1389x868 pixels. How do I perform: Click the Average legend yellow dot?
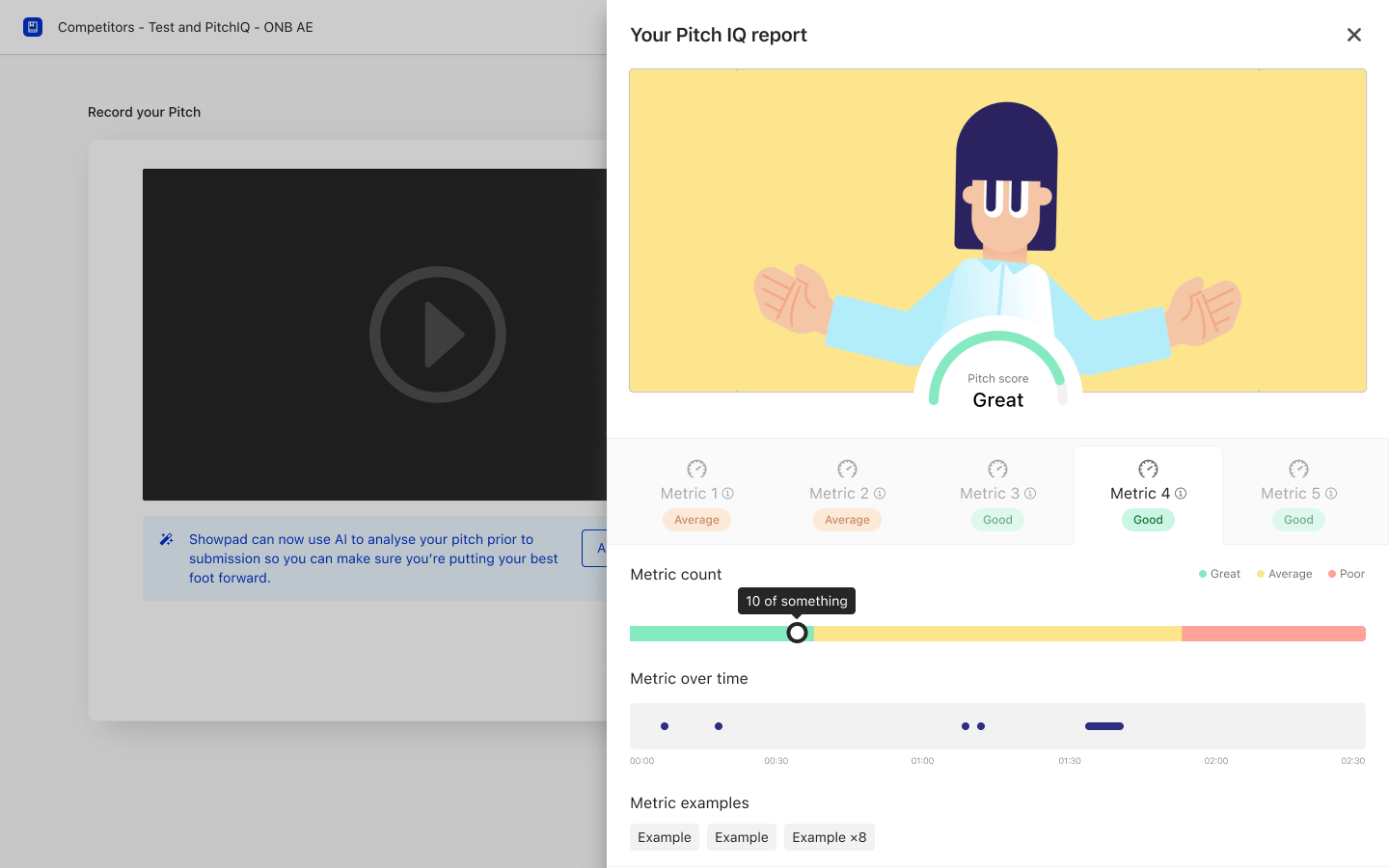point(1261,574)
